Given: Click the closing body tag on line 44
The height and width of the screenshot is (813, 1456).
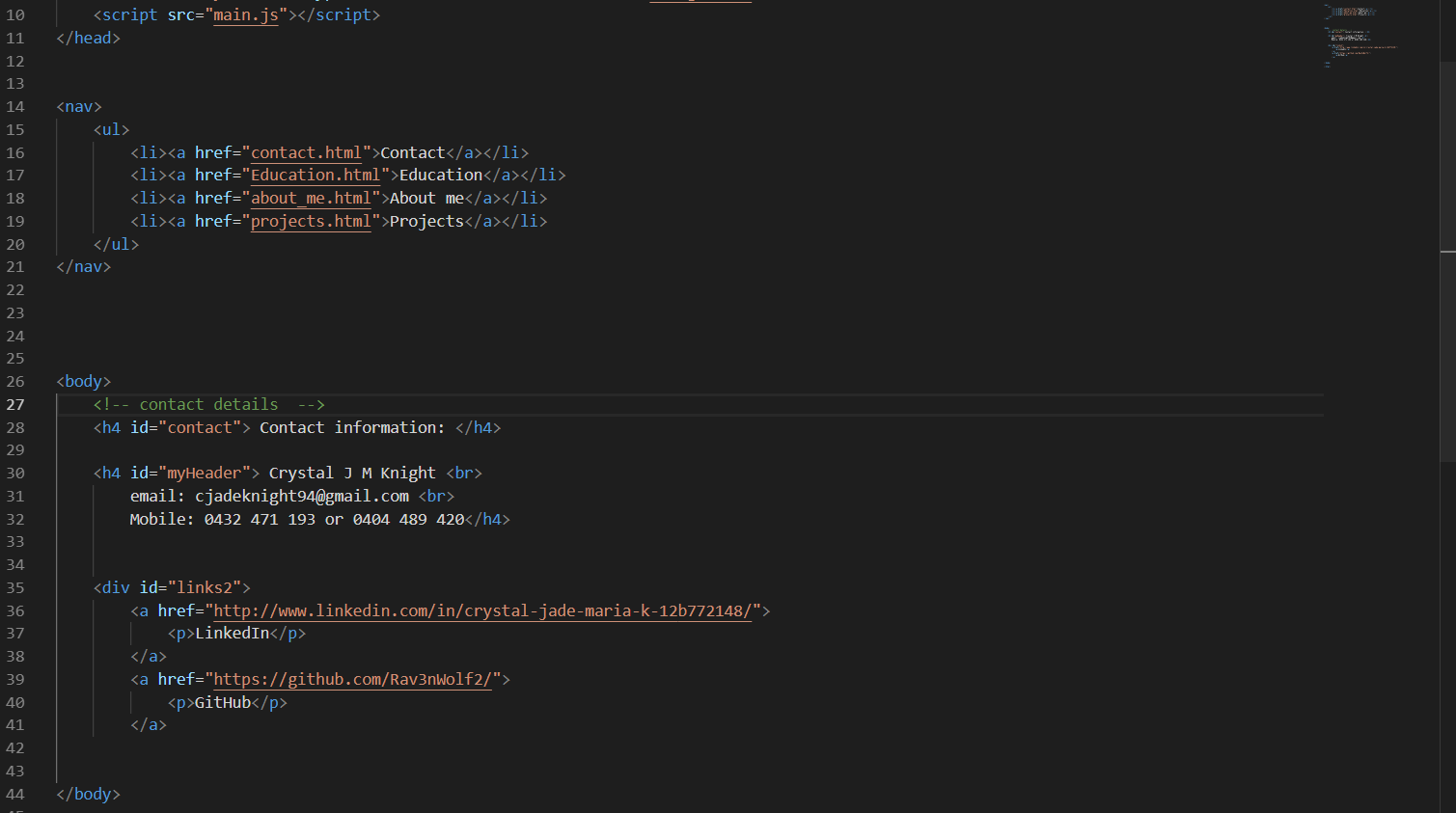Looking at the screenshot, I should click(88, 793).
